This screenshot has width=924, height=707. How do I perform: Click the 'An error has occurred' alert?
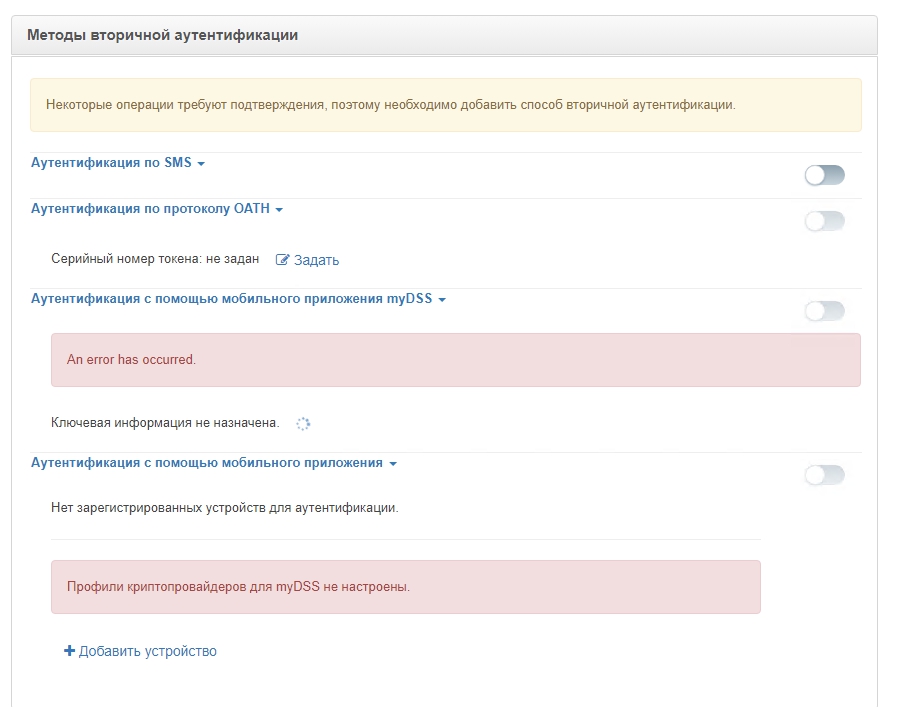click(455, 360)
